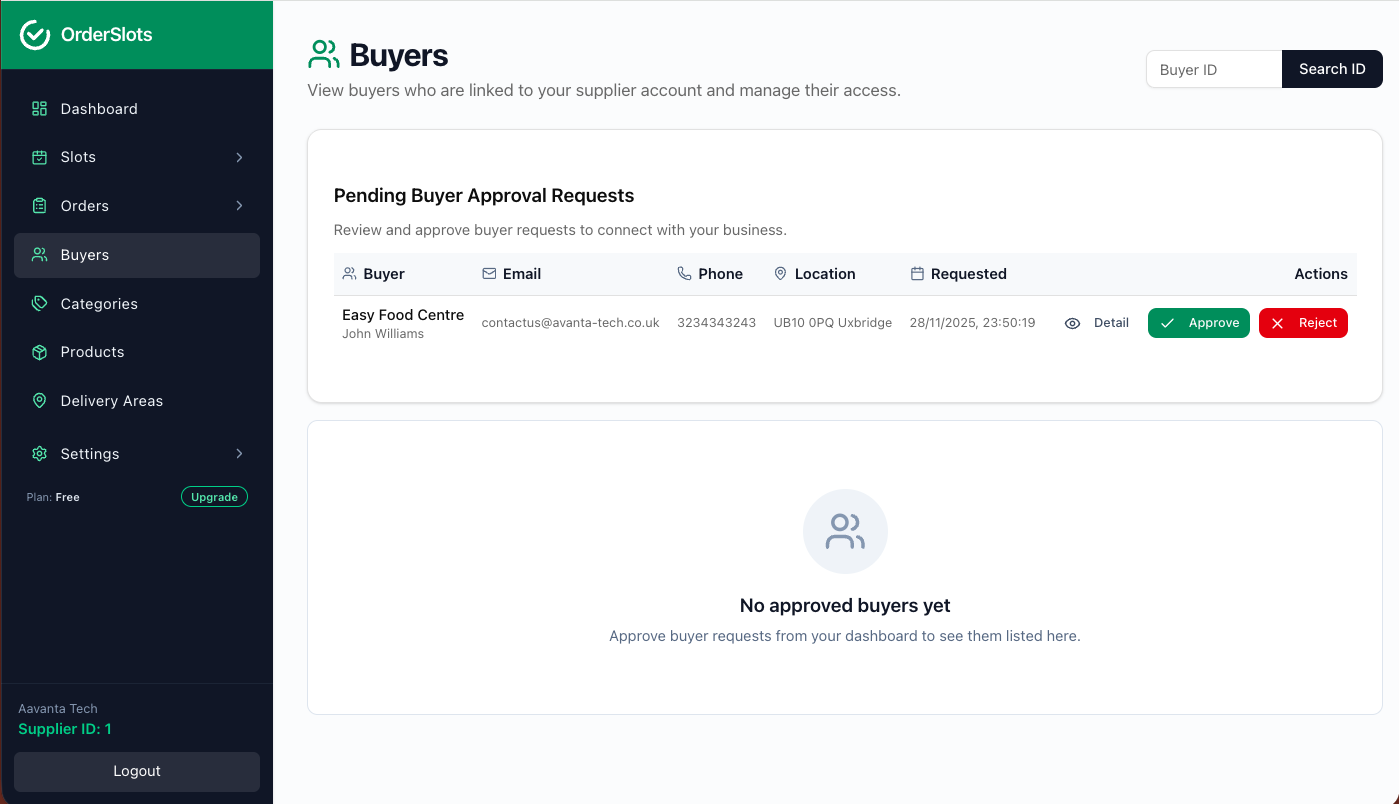The image size is (1399, 804).
Task: Click the OrderSlots logo checkmark icon
Action: click(33, 34)
